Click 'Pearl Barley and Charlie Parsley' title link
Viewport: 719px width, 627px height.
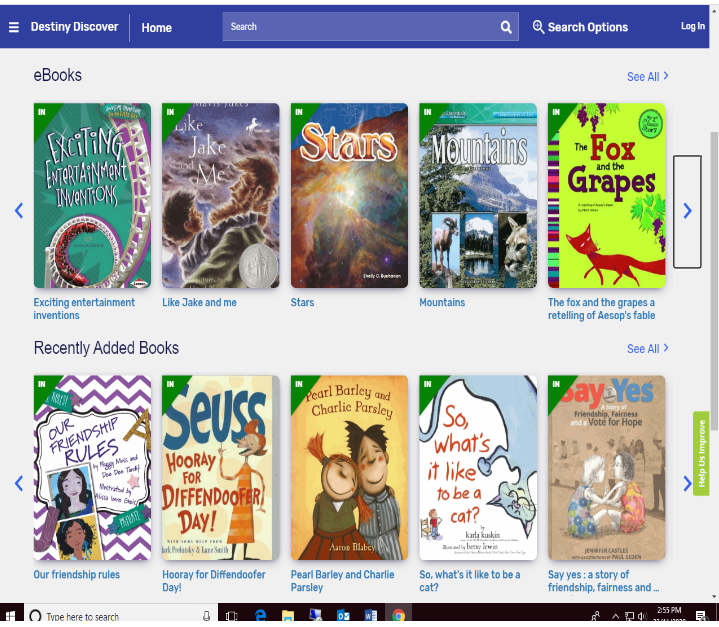point(343,581)
